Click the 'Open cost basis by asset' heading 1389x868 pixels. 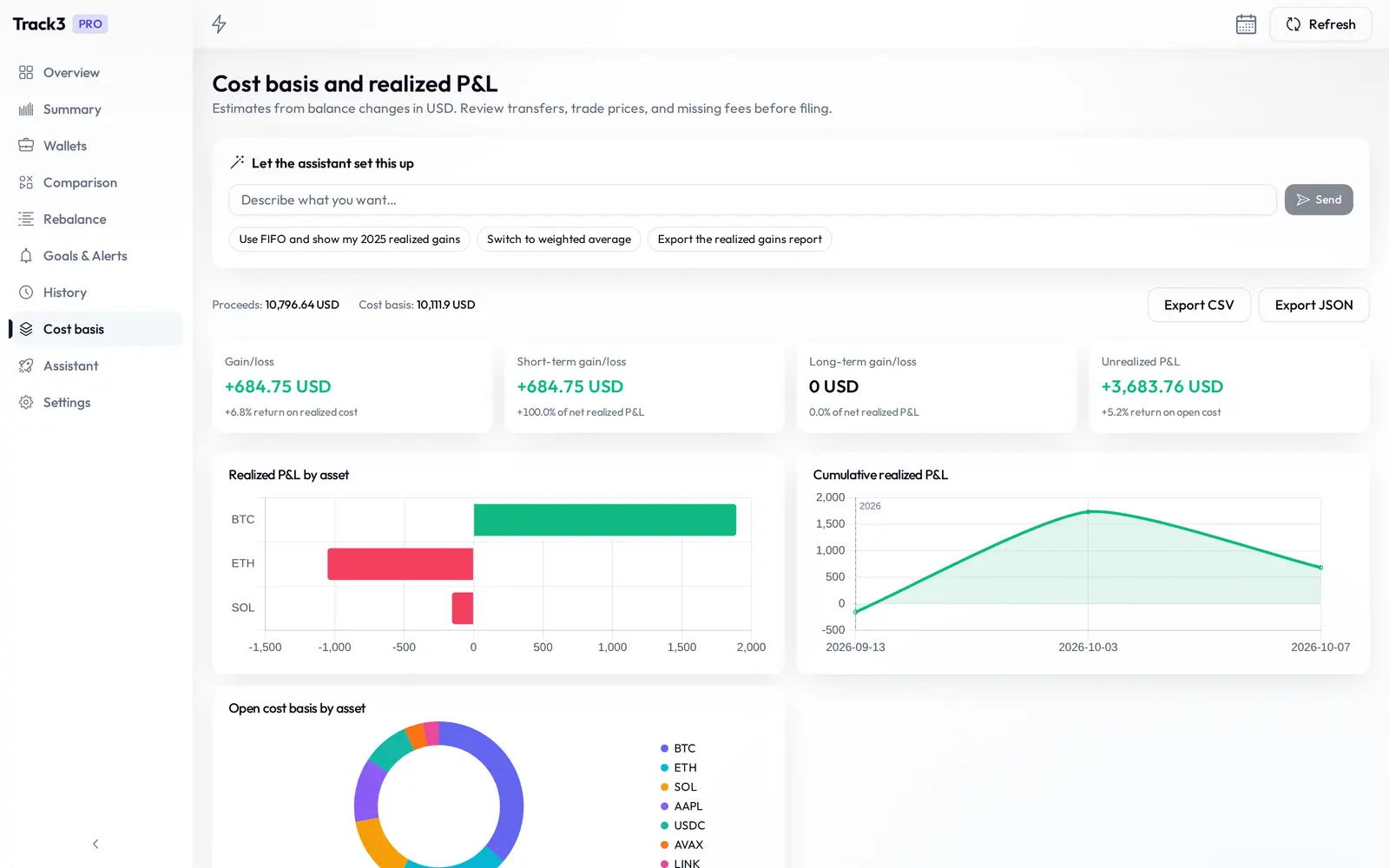(297, 708)
